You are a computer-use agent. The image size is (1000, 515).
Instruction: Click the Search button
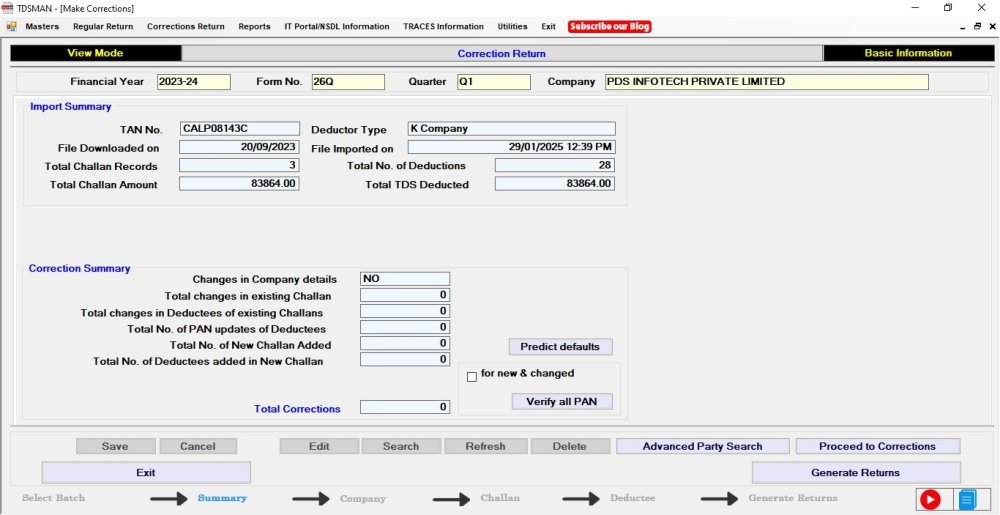[x=401, y=446]
